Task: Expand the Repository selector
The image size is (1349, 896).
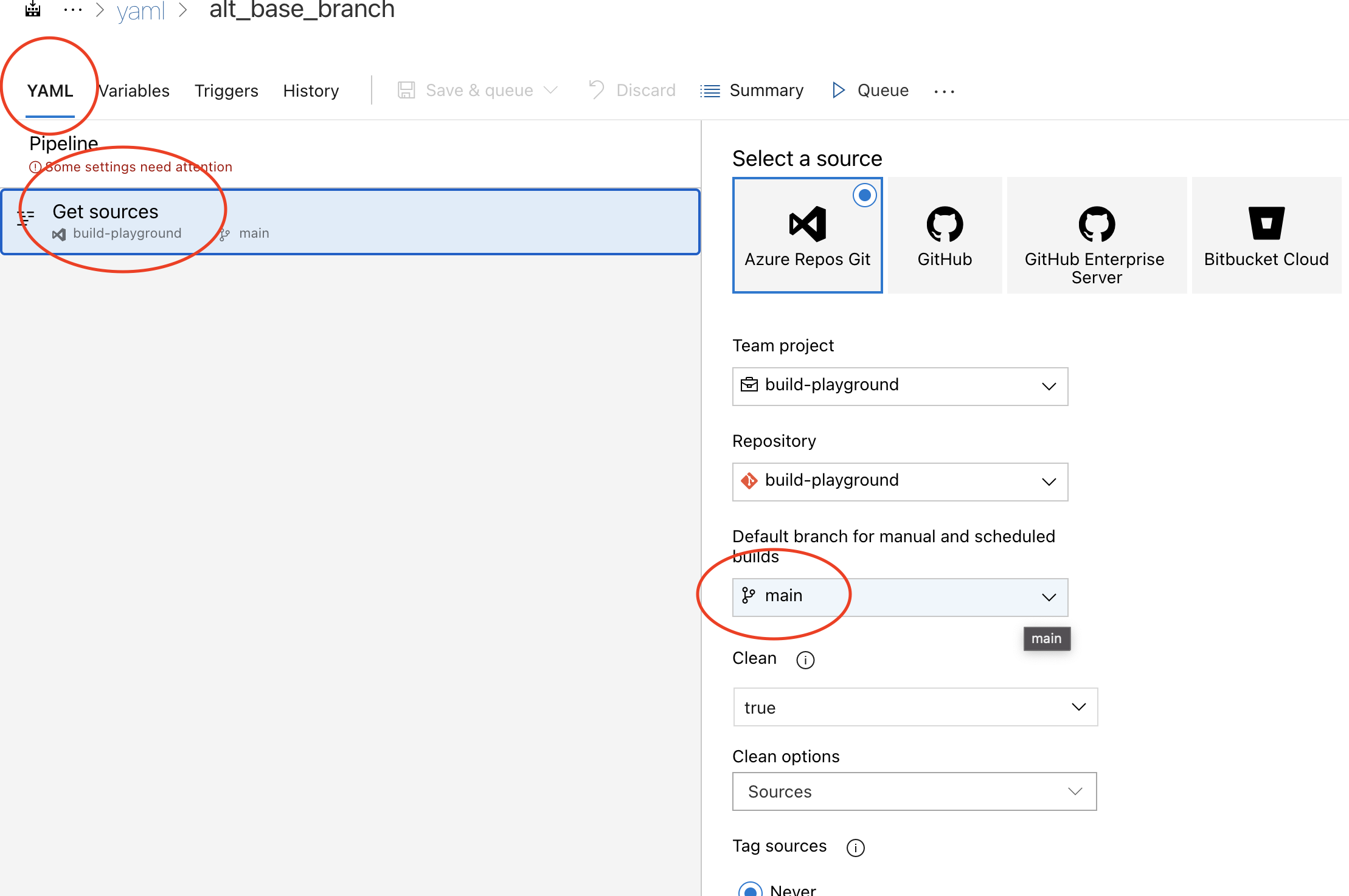Action: pyautogui.click(x=900, y=481)
